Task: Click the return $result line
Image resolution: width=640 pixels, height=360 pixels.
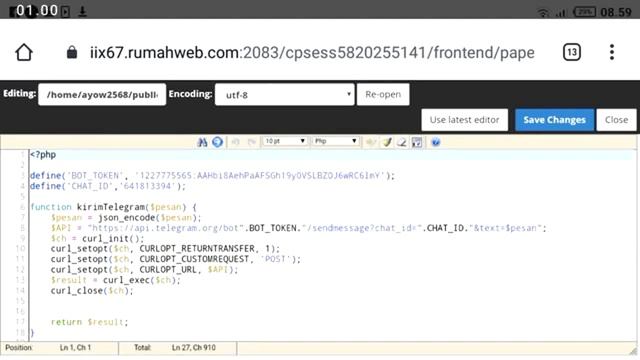Action: tap(89, 322)
